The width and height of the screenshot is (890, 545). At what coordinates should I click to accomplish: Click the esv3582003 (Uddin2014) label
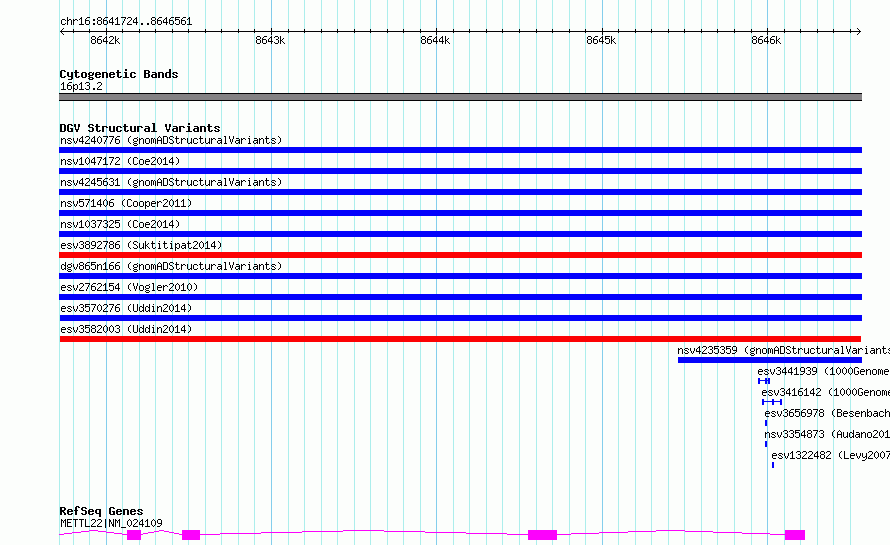(x=126, y=329)
